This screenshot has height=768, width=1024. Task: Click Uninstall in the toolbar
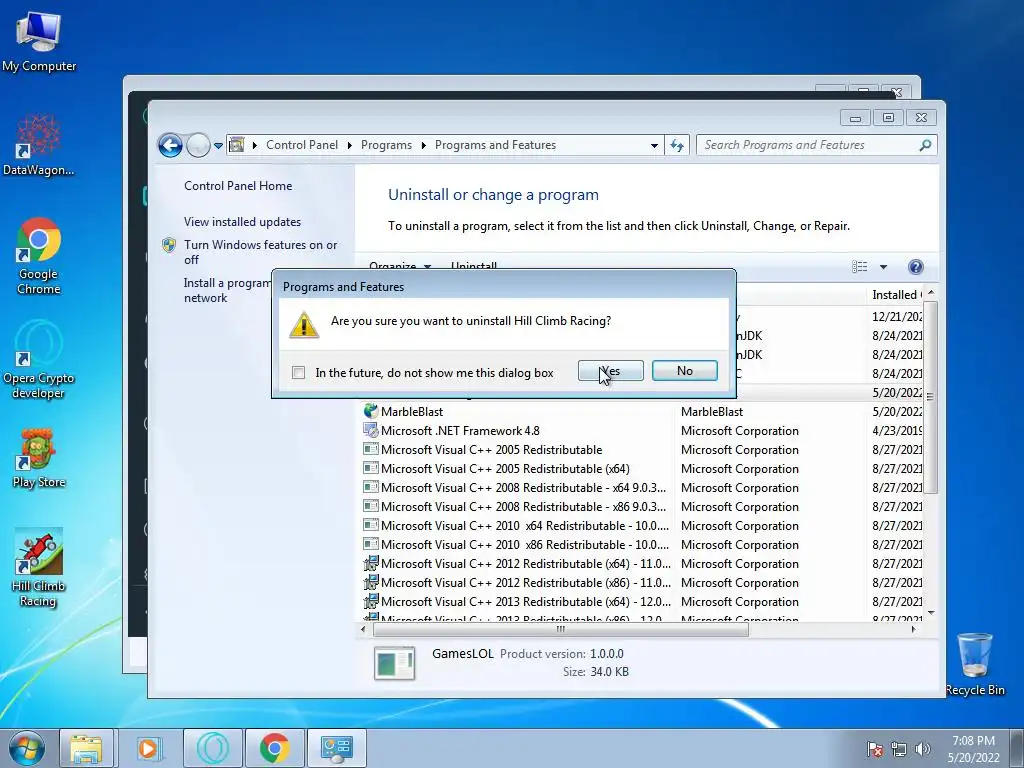coord(473,266)
